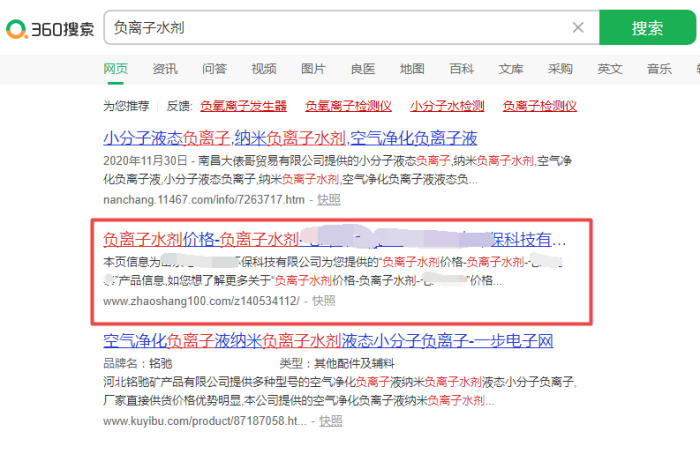The height and width of the screenshot is (454, 700).
Task: Open suggested search 小分子水检测
Action: (447, 106)
